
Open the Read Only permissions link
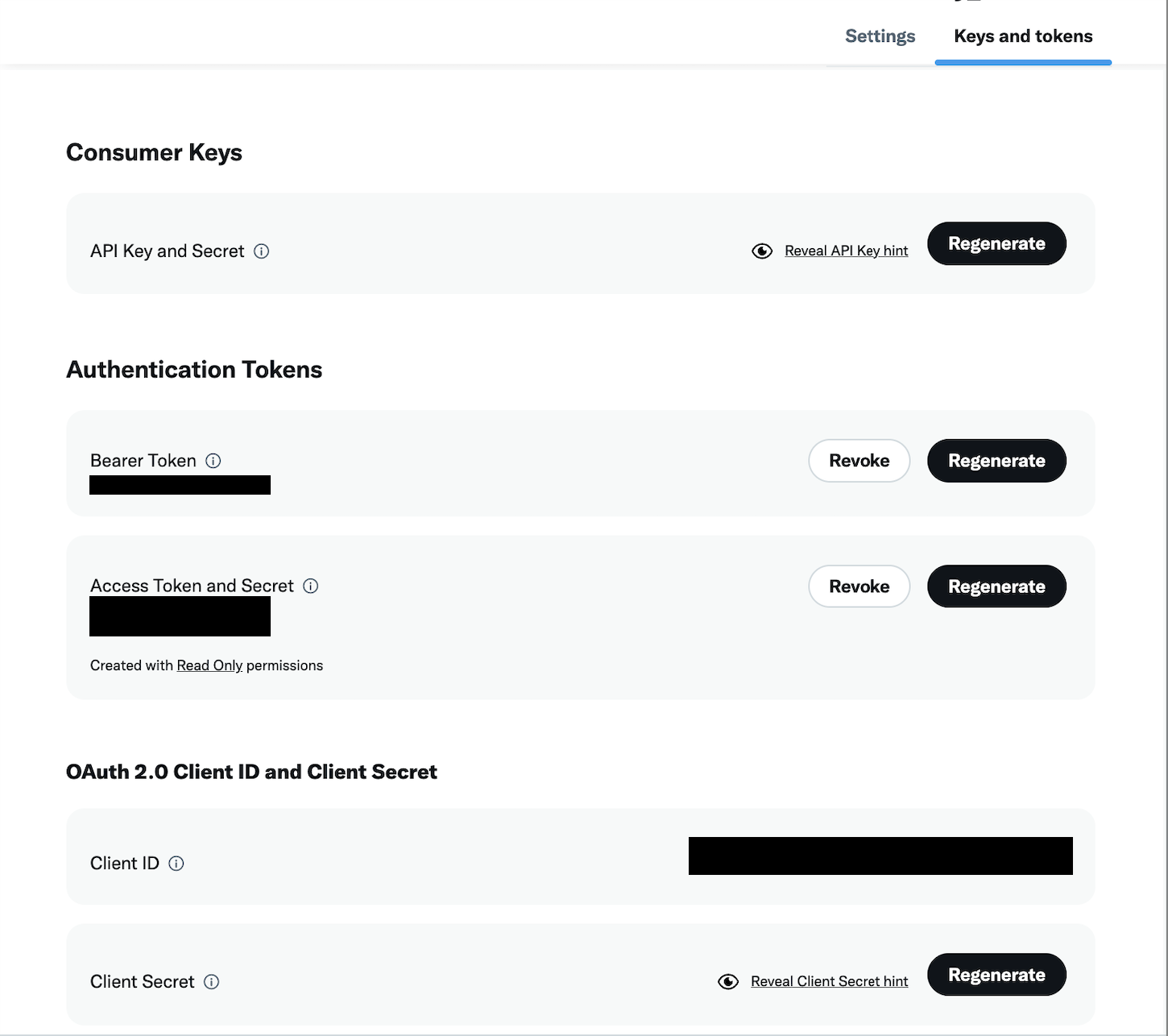209,665
